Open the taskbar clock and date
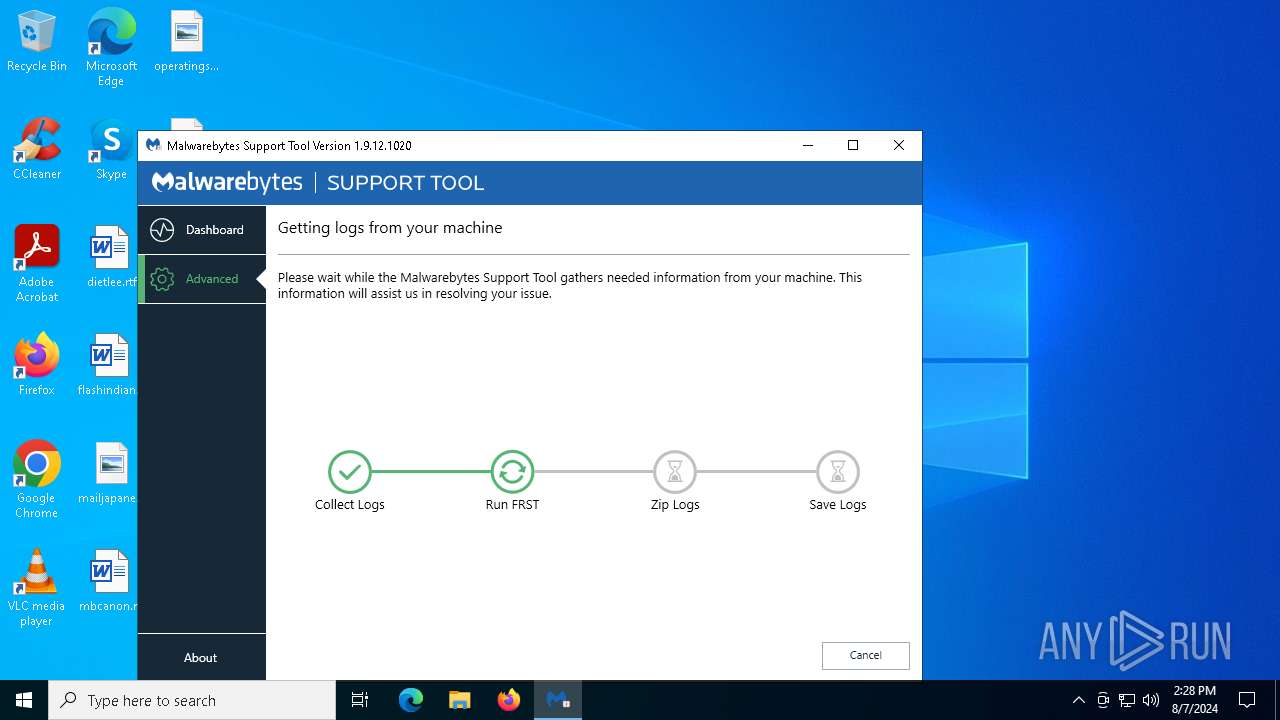The width and height of the screenshot is (1280, 720). click(x=1195, y=700)
